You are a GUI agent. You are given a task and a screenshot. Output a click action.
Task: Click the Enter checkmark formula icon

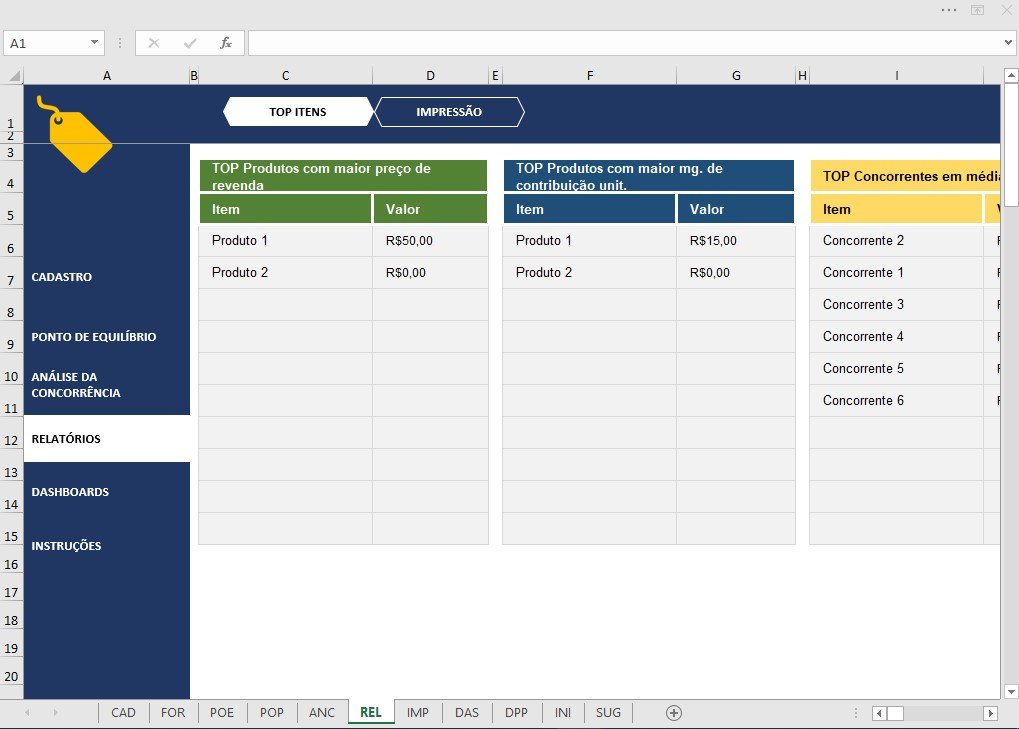(x=190, y=43)
